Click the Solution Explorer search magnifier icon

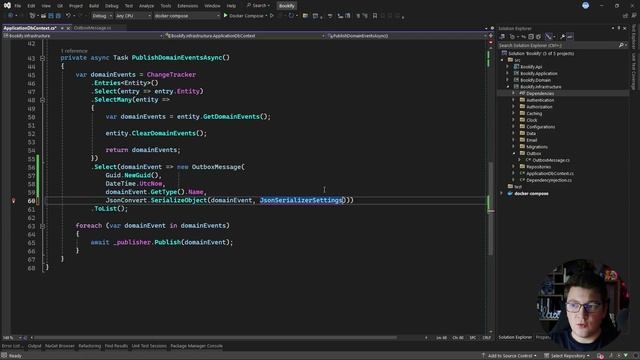point(621,45)
